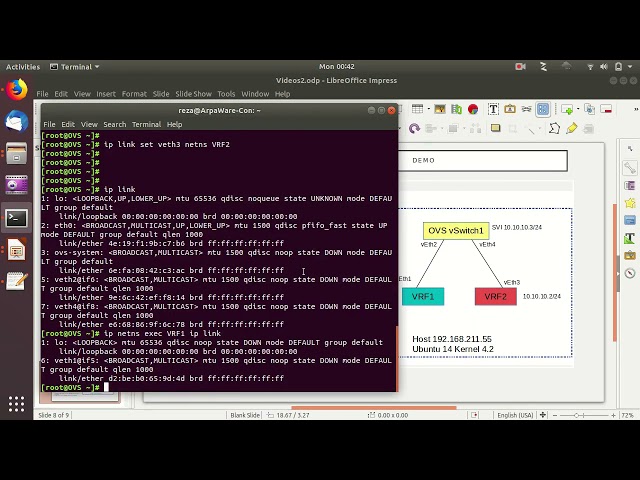This screenshot has width=640, height=480.
Task: Toggle point edit mode icon
Action: point(554,129)
